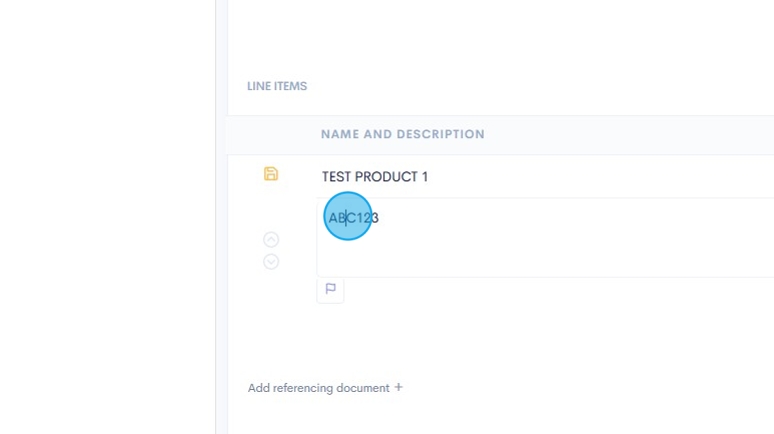Click the word 'document' in referencing link
This screenshot has height=434, width=774.
click(x=361, y=388)
